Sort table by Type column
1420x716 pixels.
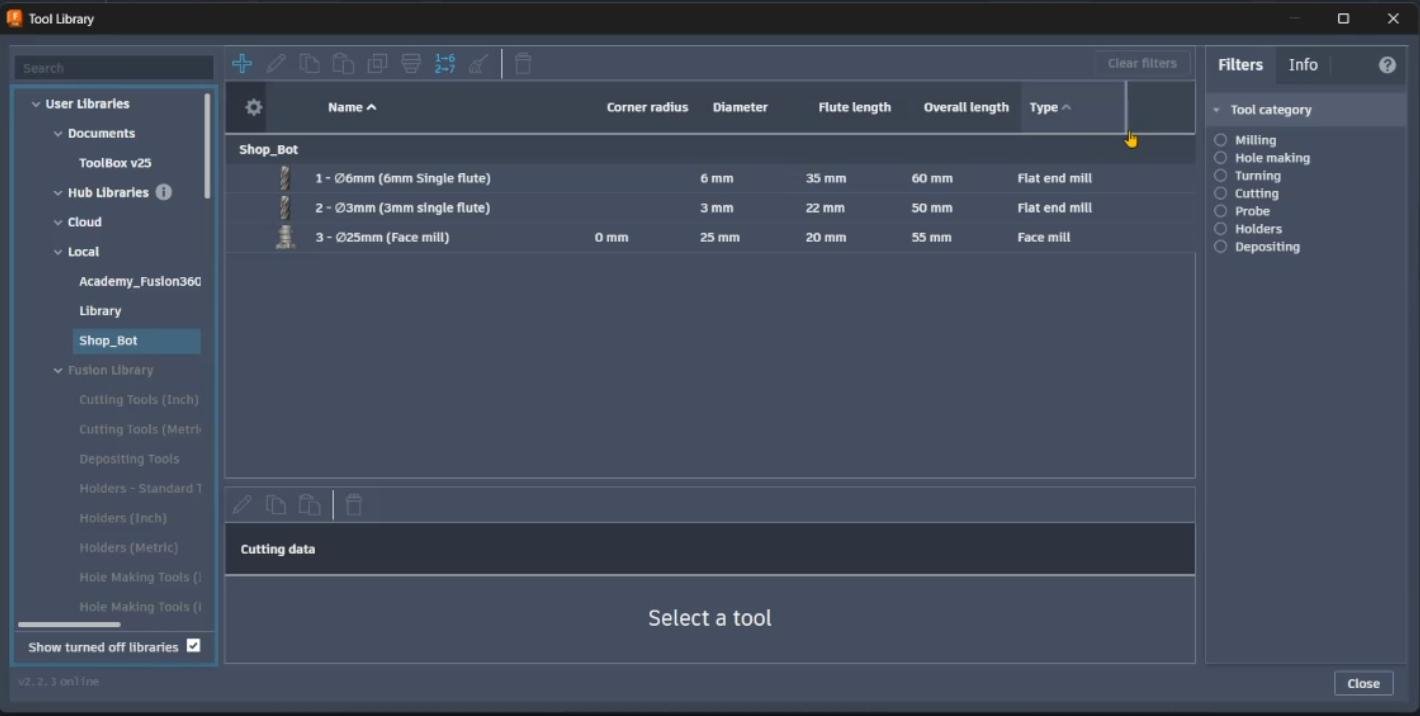1050,107
